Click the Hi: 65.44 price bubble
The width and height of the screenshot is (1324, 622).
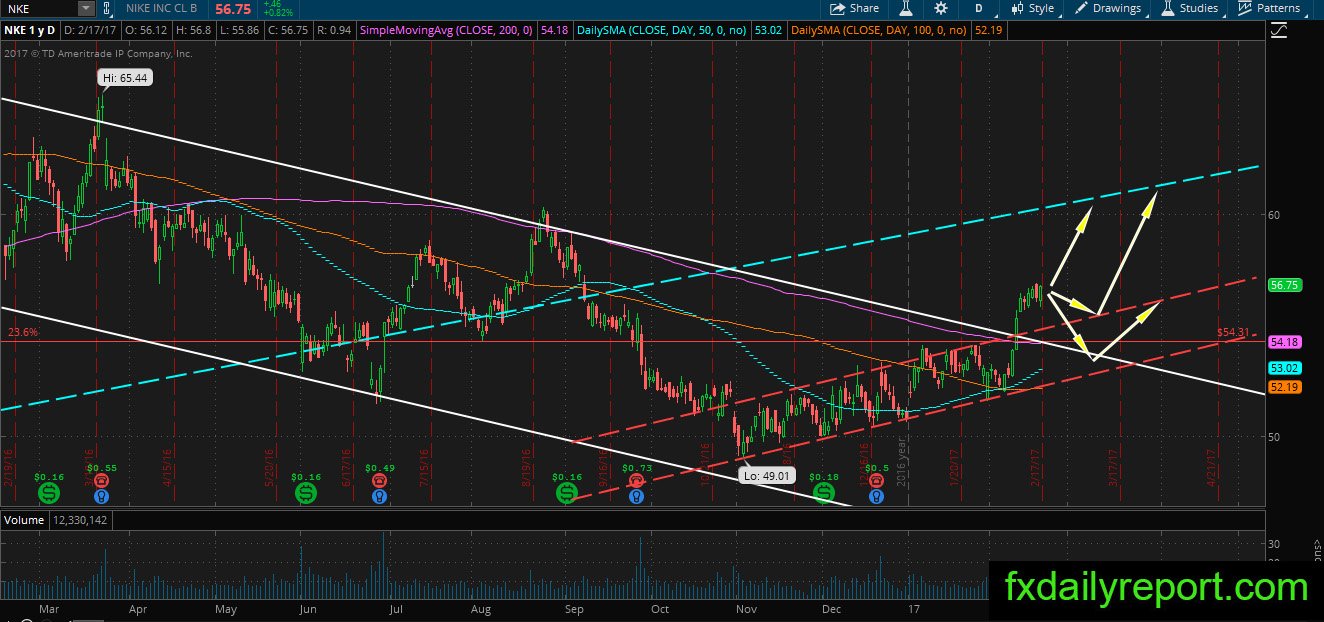pos(125,77)
